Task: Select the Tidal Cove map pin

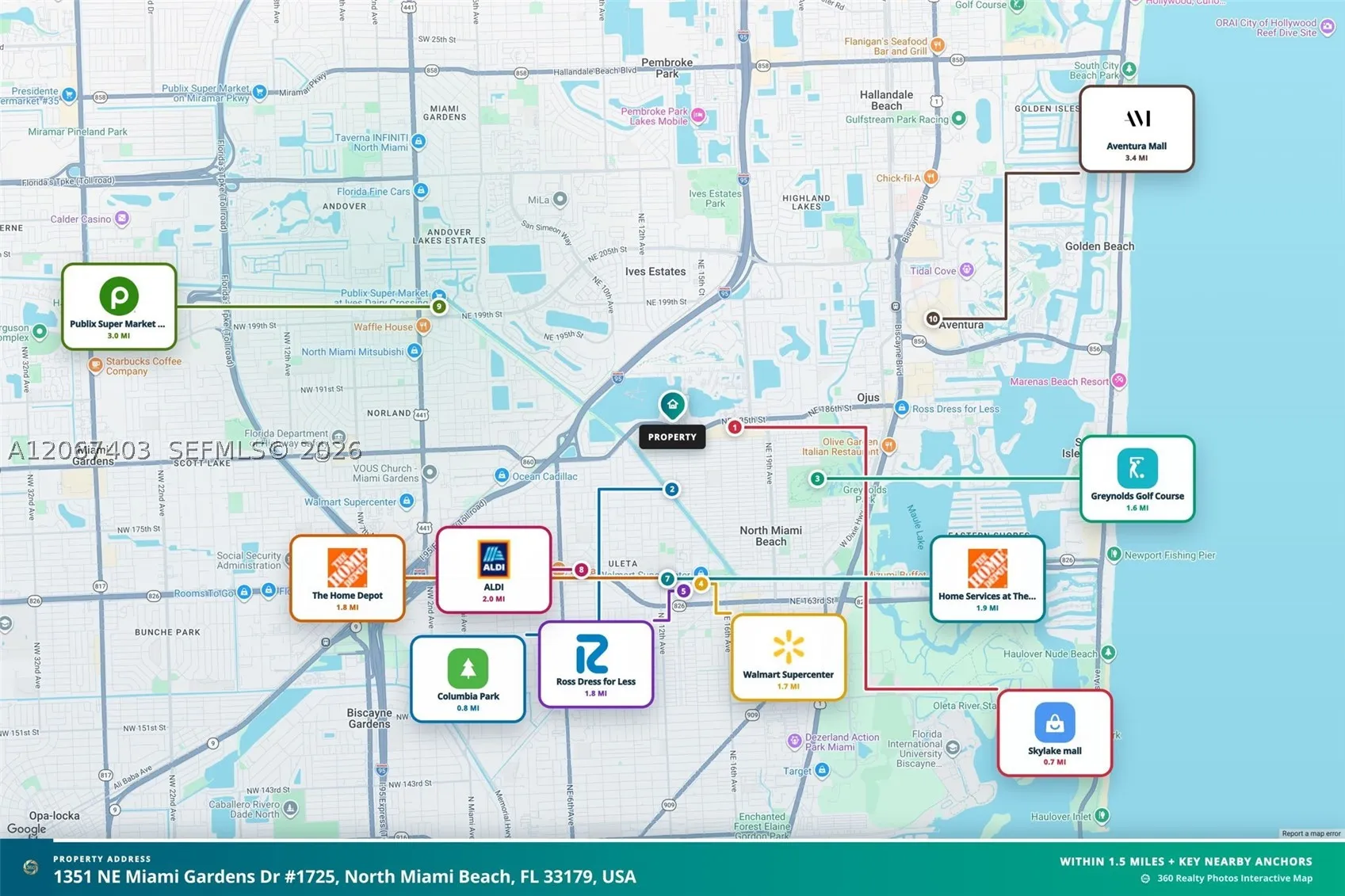Action: coord(966,270)
